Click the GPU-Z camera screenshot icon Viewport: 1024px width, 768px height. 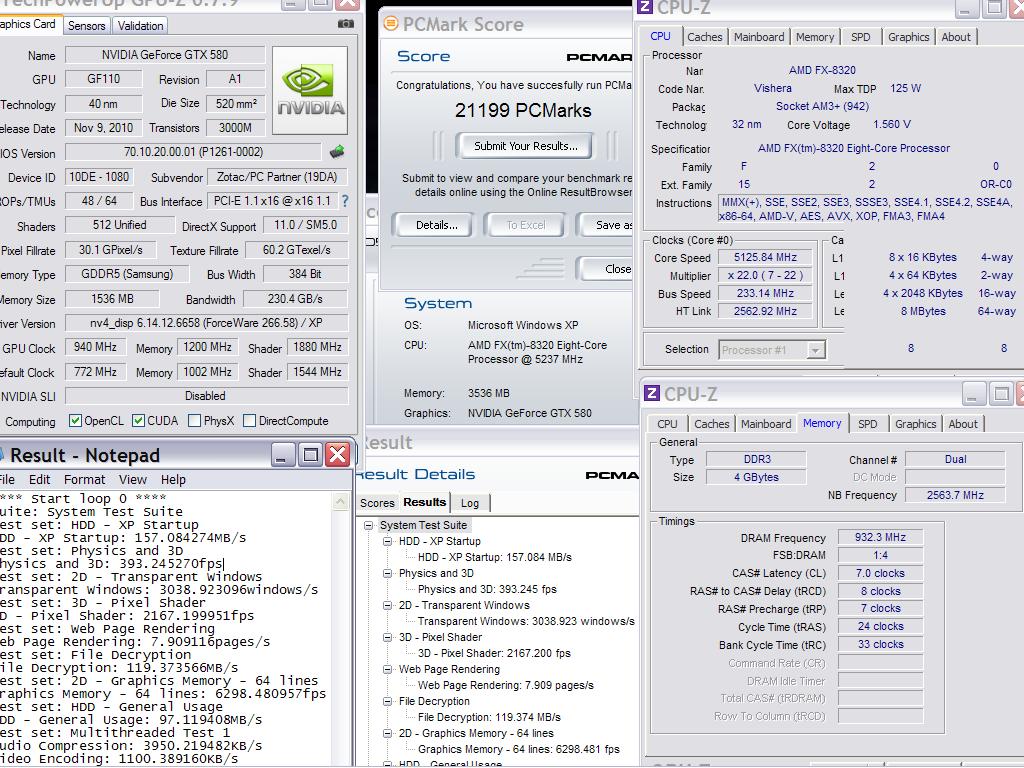point(345,24)
